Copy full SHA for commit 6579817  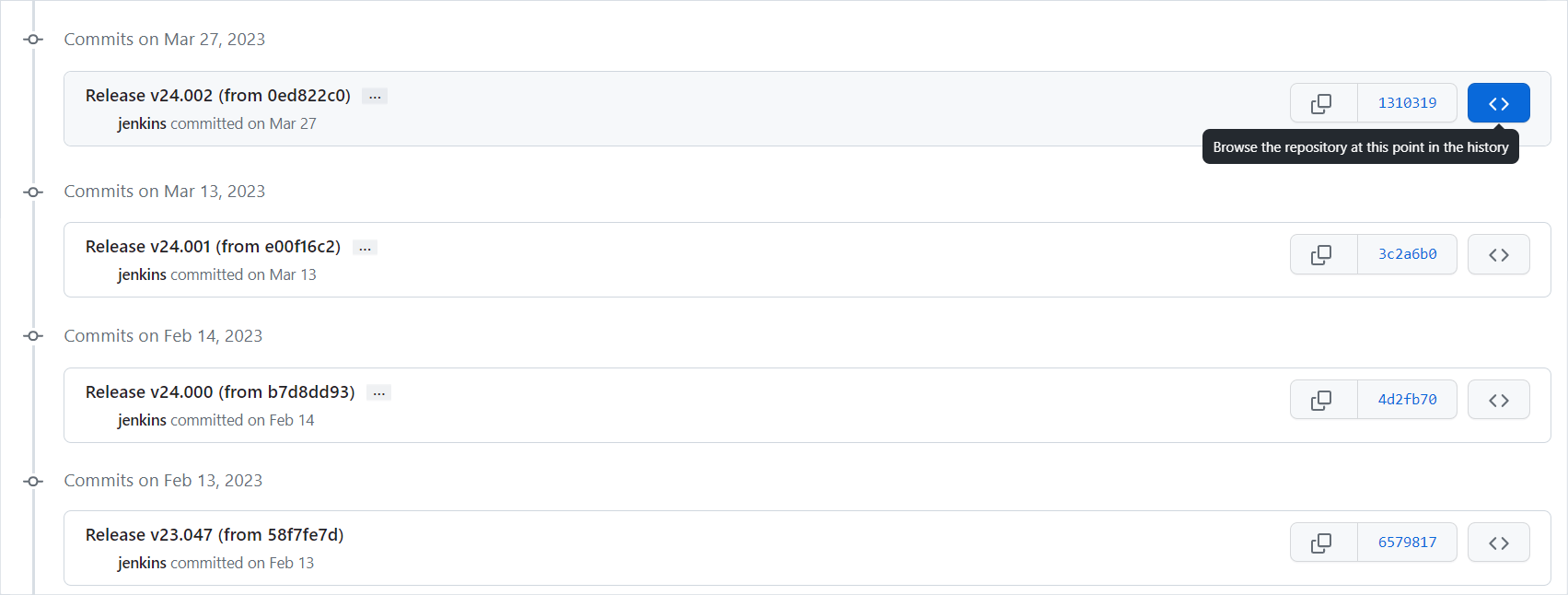[x=1323, y=542]
